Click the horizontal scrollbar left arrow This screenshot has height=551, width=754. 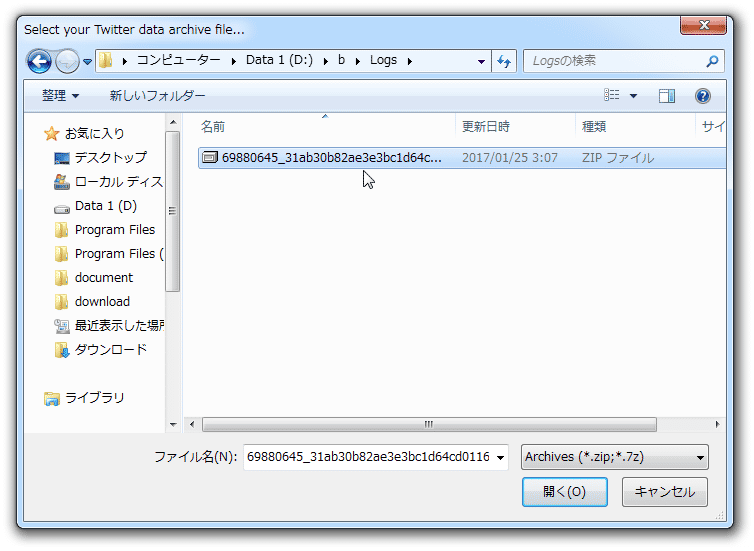point(192,425)
